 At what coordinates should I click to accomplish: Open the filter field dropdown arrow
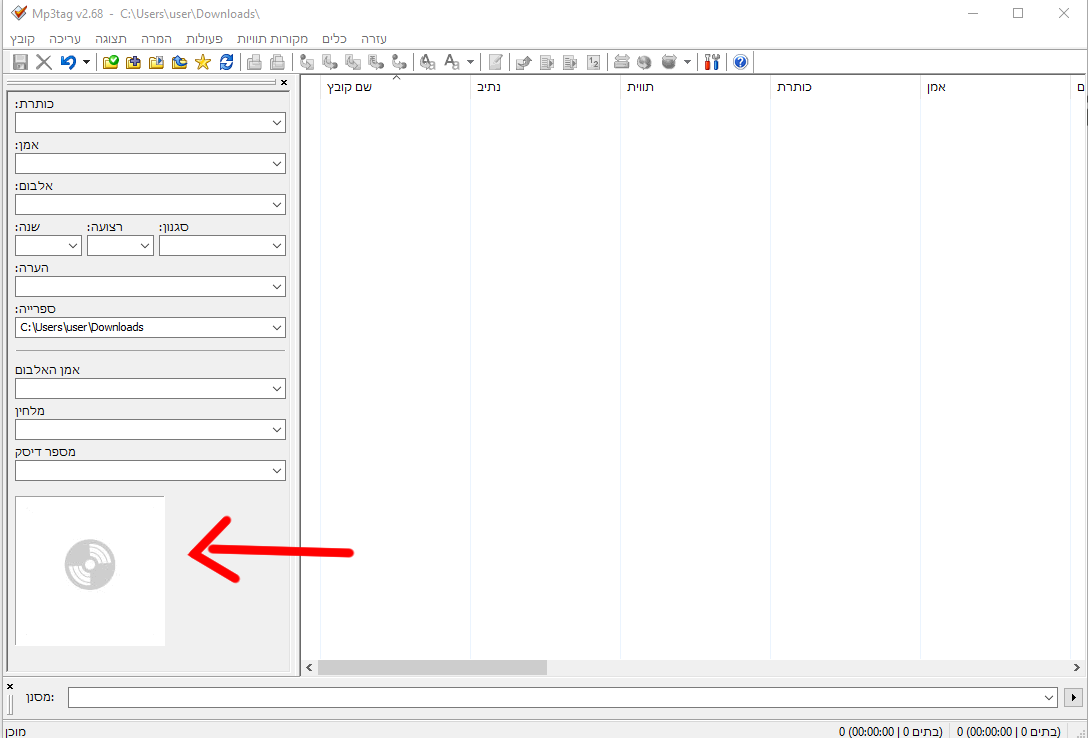click(x=1049, y=697)
